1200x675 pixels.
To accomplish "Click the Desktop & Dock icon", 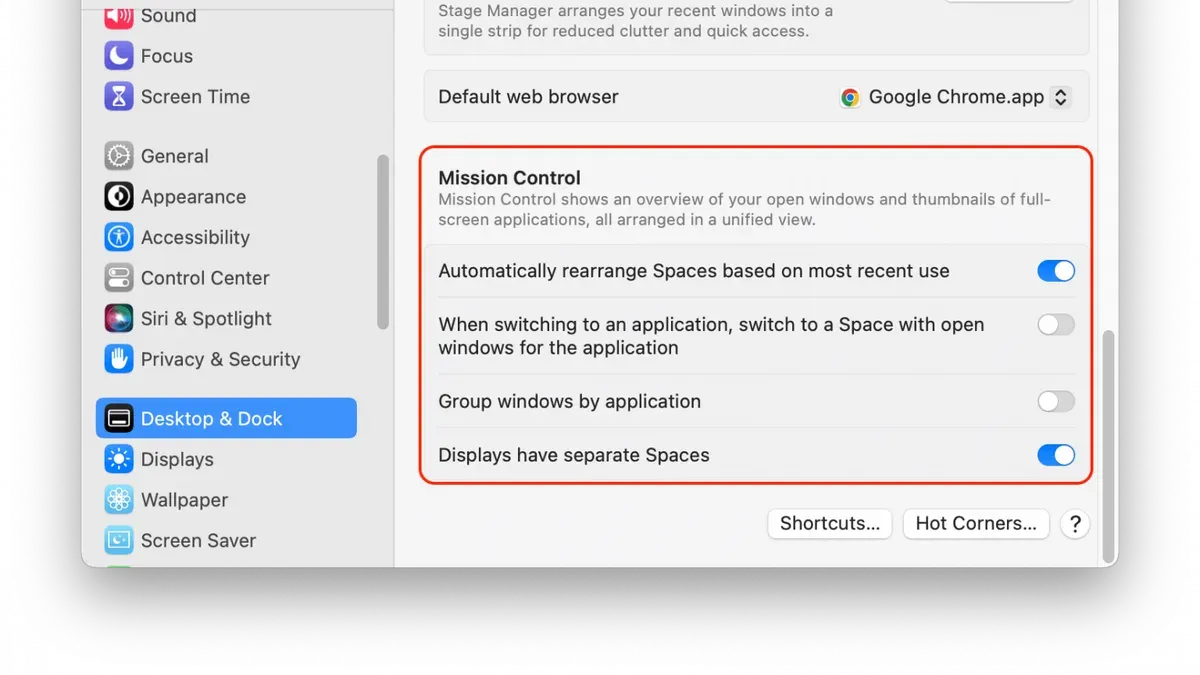I will (119, 418).
